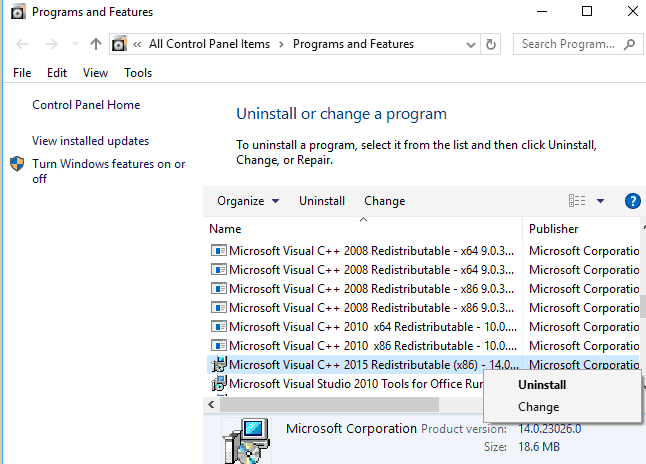Image resolution: width=646 pixels, height=464 pixels.
Task: Click the Back navigation arrow
Action: point(22,44)
